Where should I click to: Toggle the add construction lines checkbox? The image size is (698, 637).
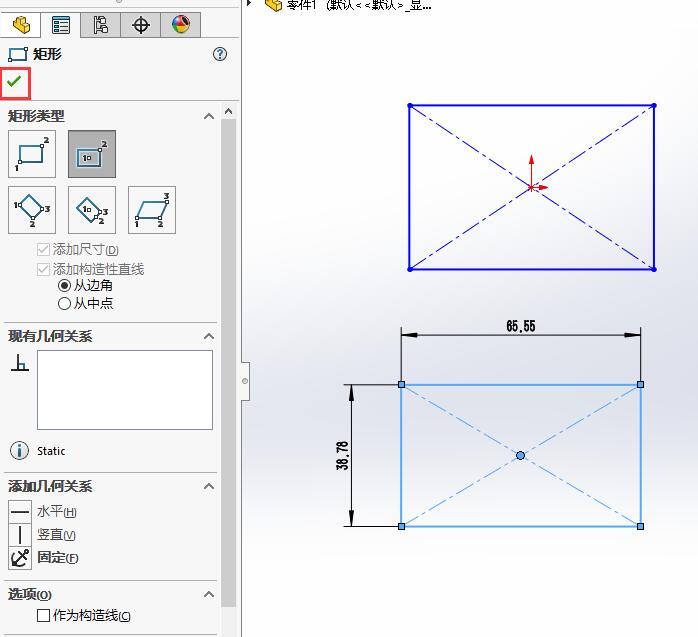click(x=43, y=269)
